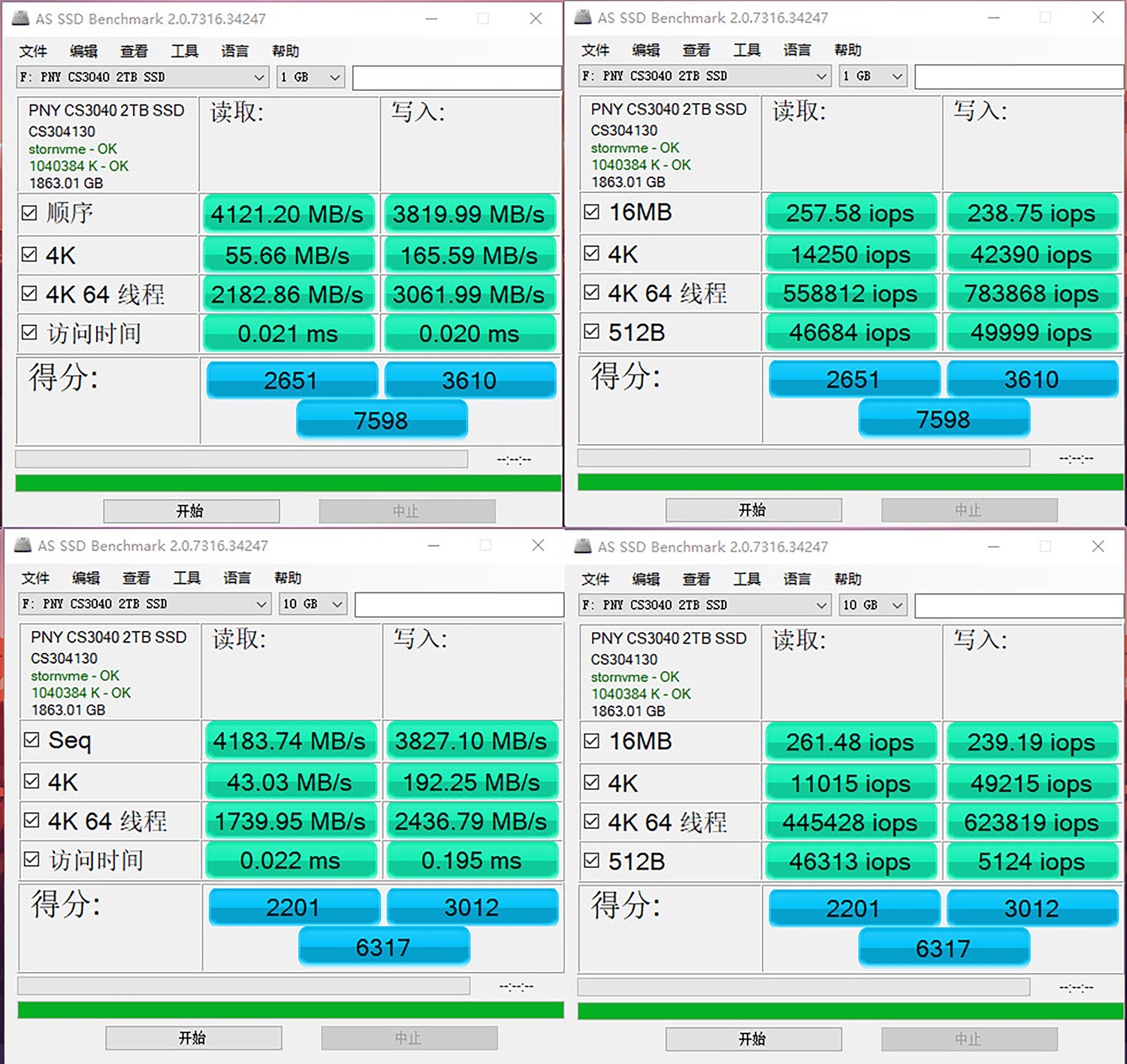This screenshot has height=1064, width=1127.
Task: Click 开始 in the 10 GB MB/s window
Action: [x=193, y=1038]
